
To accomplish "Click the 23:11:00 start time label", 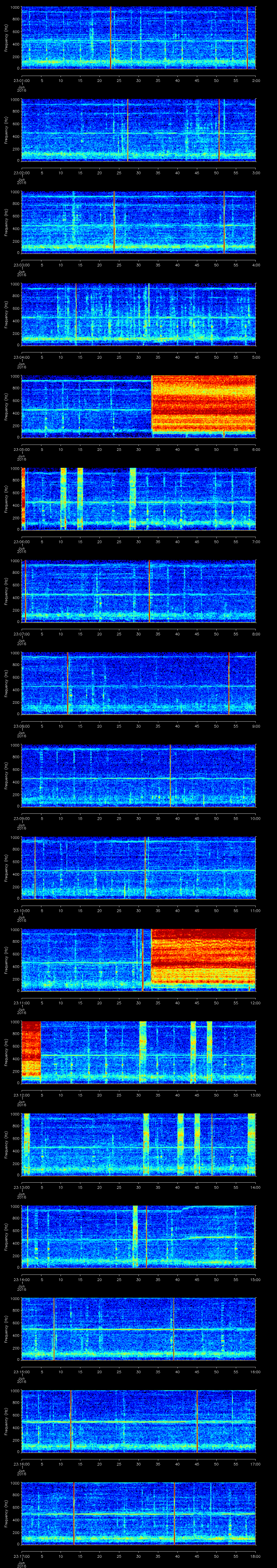I will pyautogui.click(x=21, y=1003).
